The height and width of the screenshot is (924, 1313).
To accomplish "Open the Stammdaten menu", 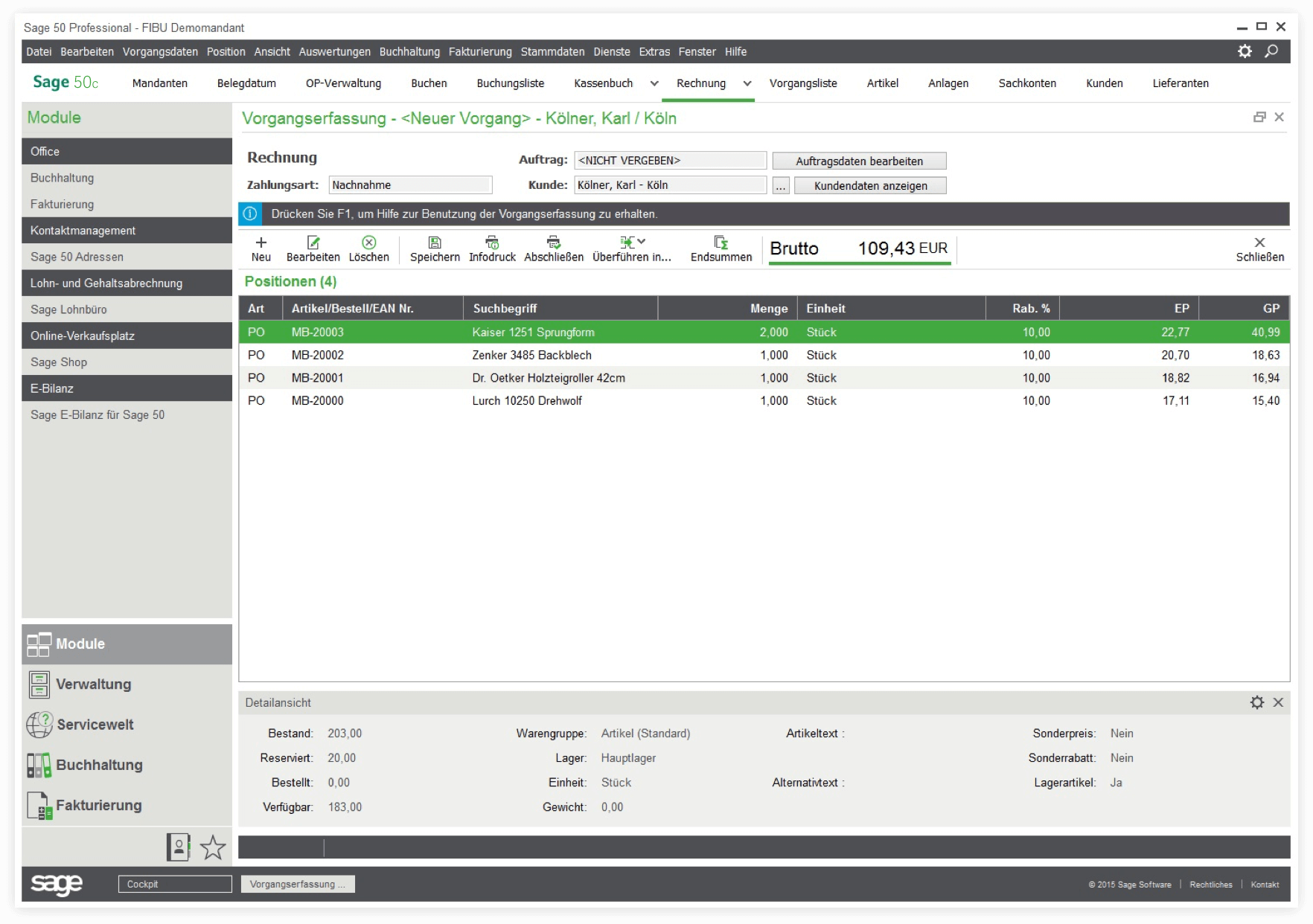I will [552, 51].
